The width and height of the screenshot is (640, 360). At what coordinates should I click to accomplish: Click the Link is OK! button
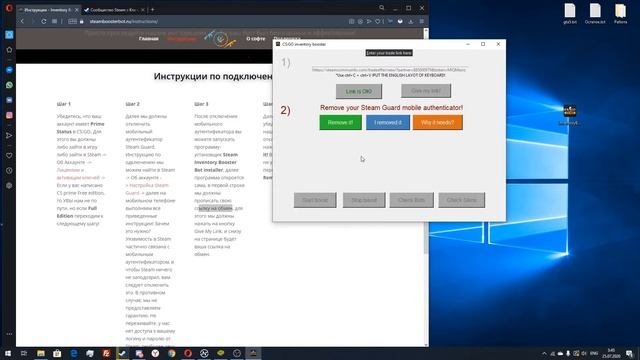tap(359, 91)
